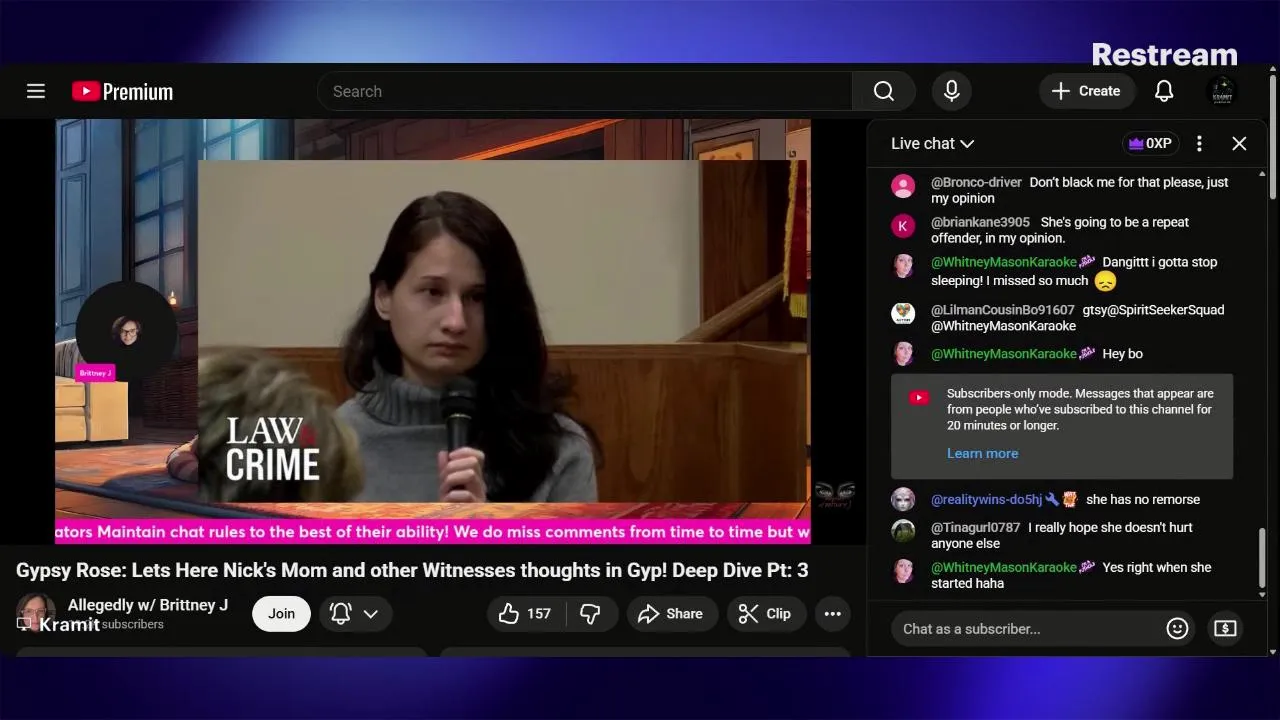
Task: Focus the Search input field
Action: point(585,91)
